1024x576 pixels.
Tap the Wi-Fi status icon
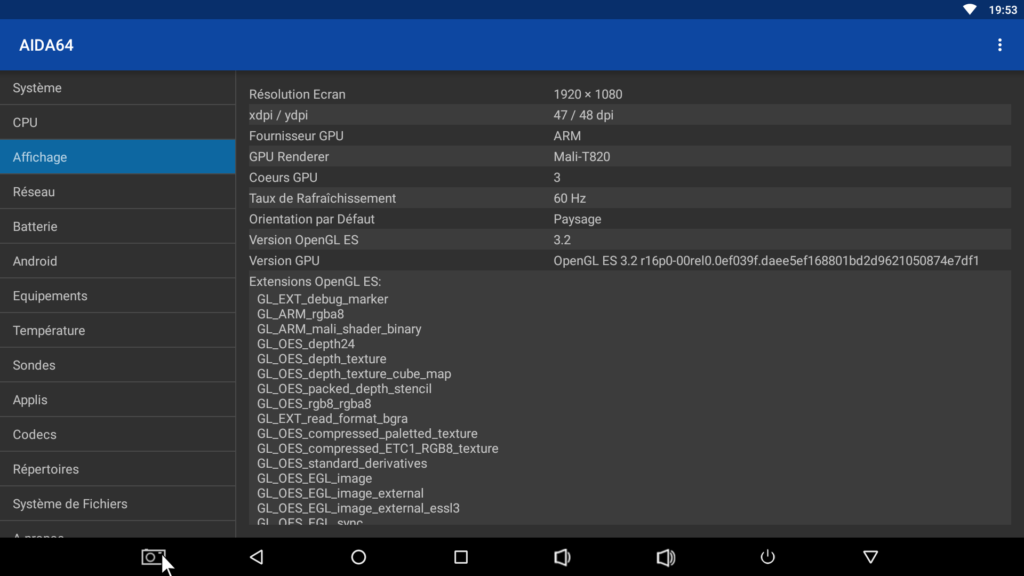[x=970, y=9]
